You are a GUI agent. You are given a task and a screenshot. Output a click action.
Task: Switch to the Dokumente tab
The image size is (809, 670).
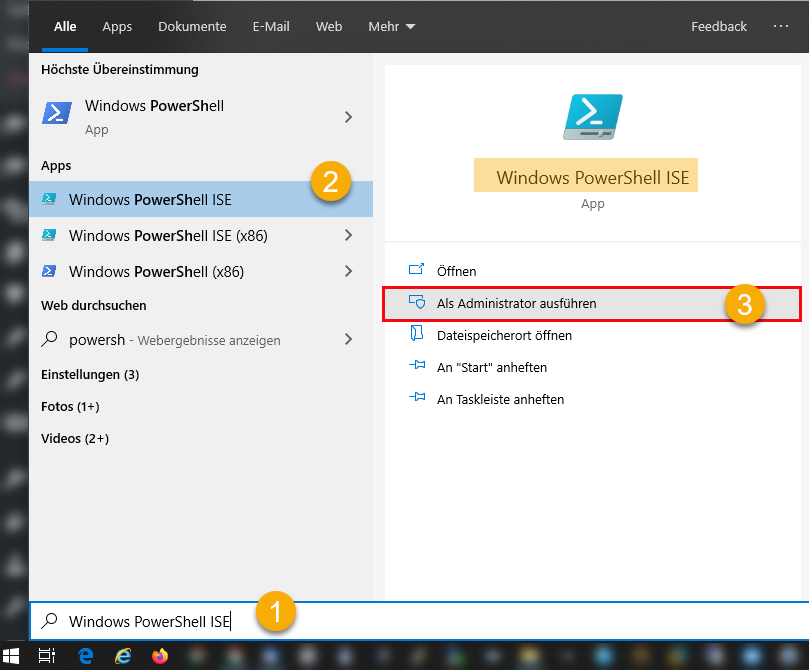pos(192,26)
